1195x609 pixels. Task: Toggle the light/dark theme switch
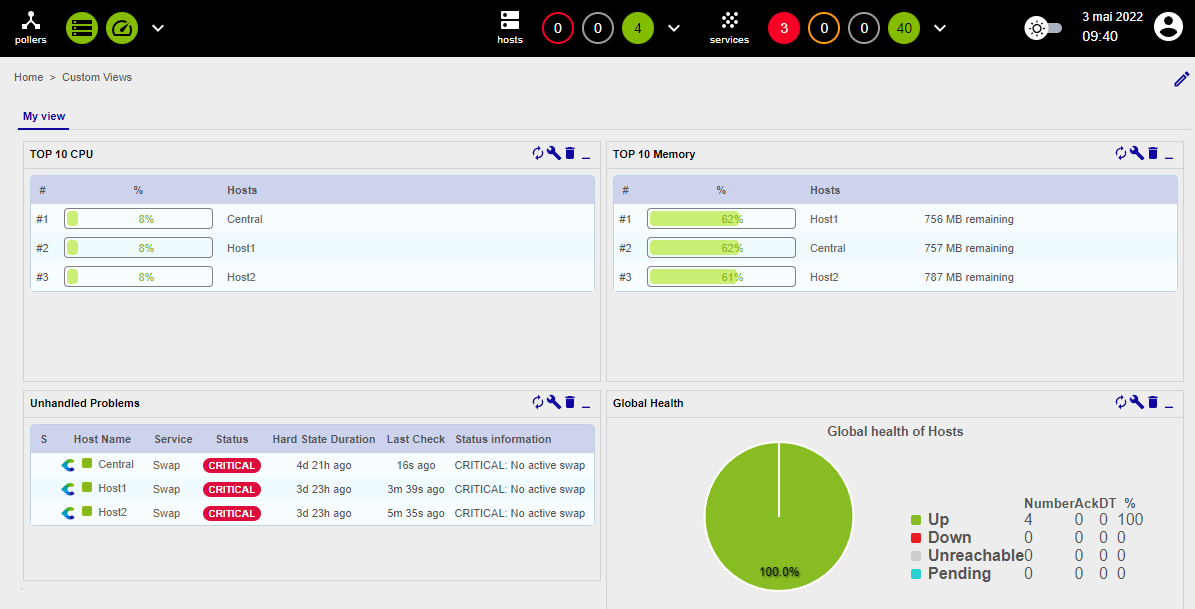[1043, 28]
